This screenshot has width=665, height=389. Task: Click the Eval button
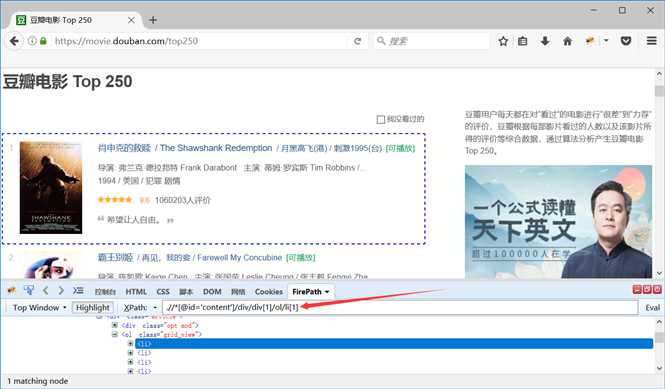tap(652, 308)
